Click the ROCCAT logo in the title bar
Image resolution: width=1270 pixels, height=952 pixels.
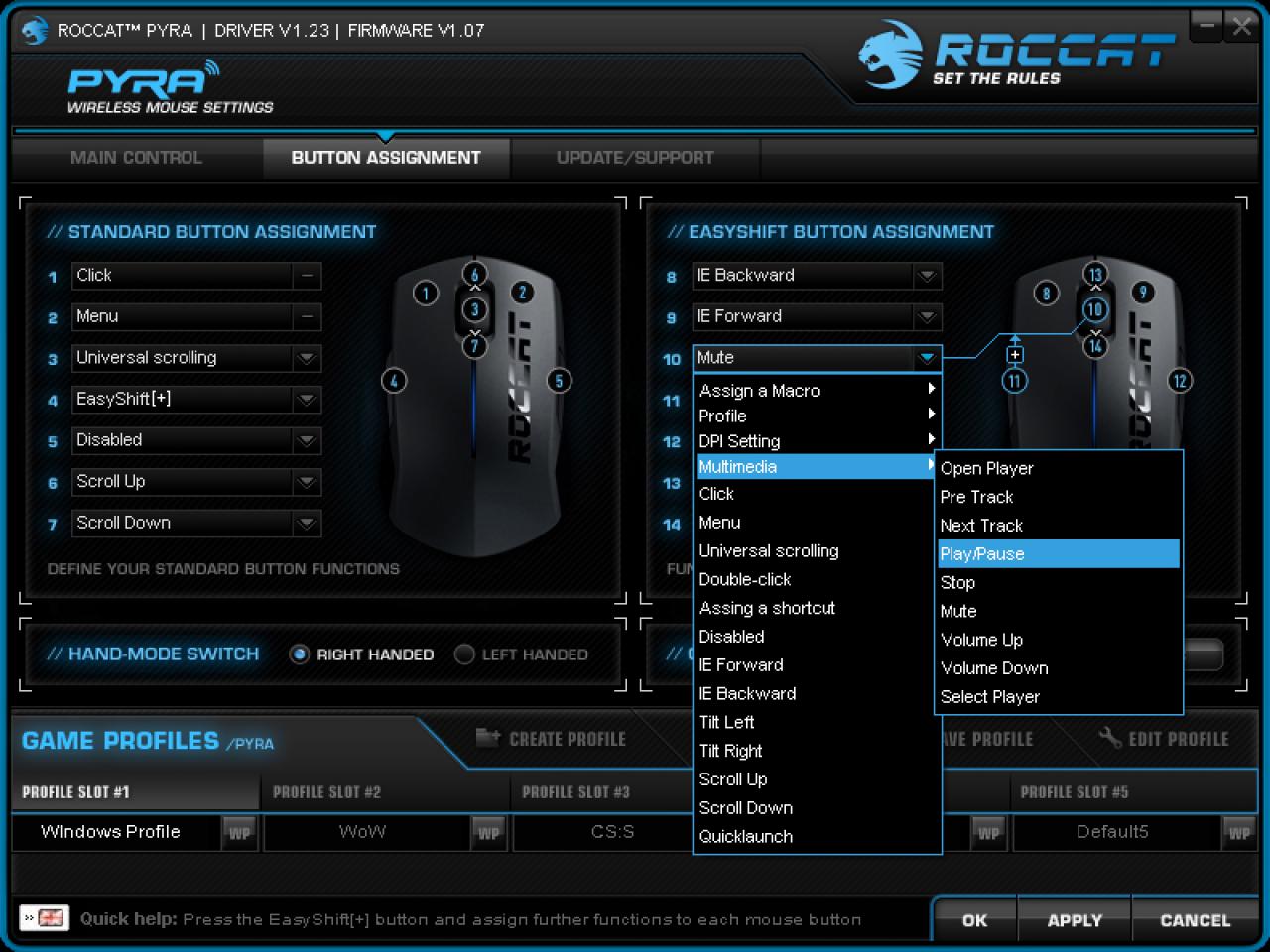coord(35,31)
